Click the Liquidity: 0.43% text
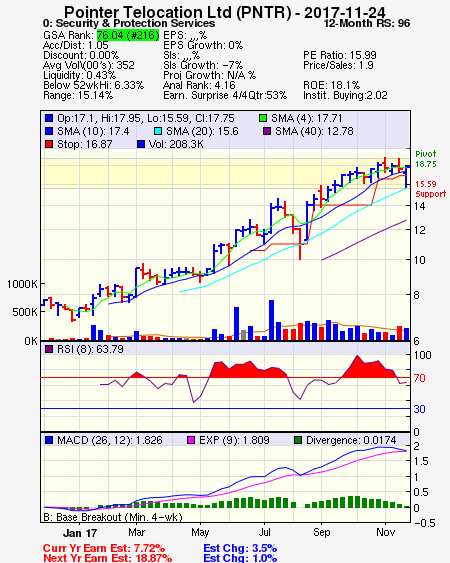 (79, 75)
